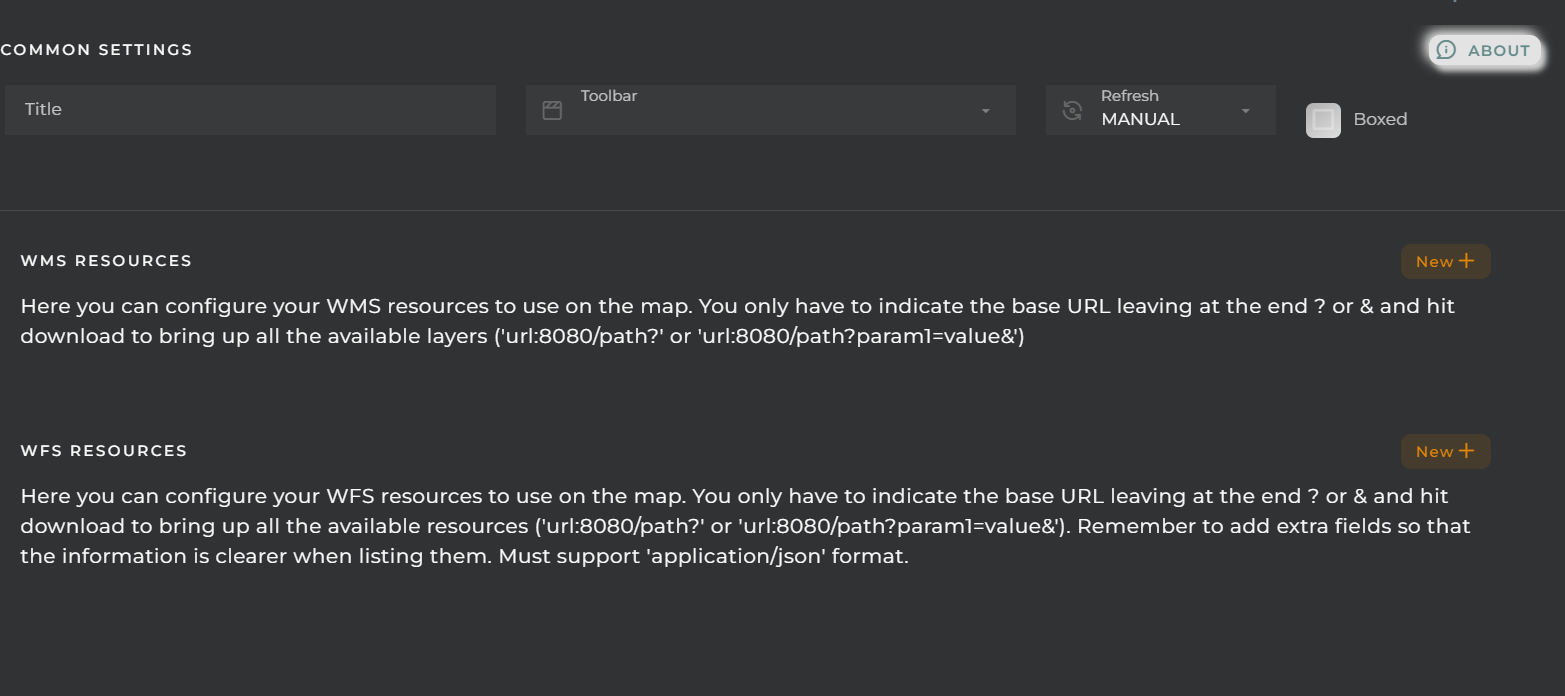1565x696 pixels.
Task: Enable the Boxed checkbox
Action: (x=1323, y=120)
